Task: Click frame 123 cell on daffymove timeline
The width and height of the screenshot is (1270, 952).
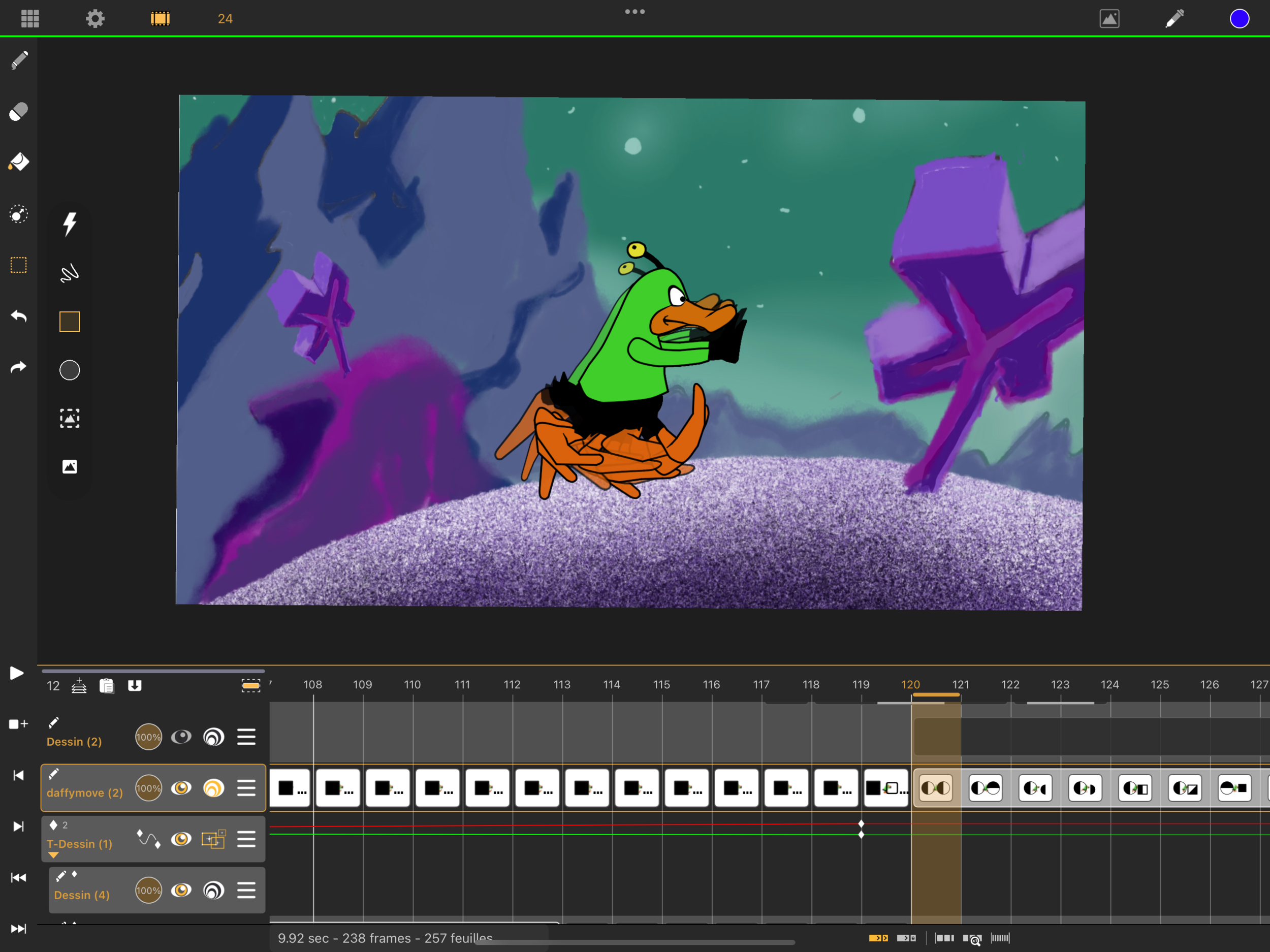Action: pos(1085,788)
